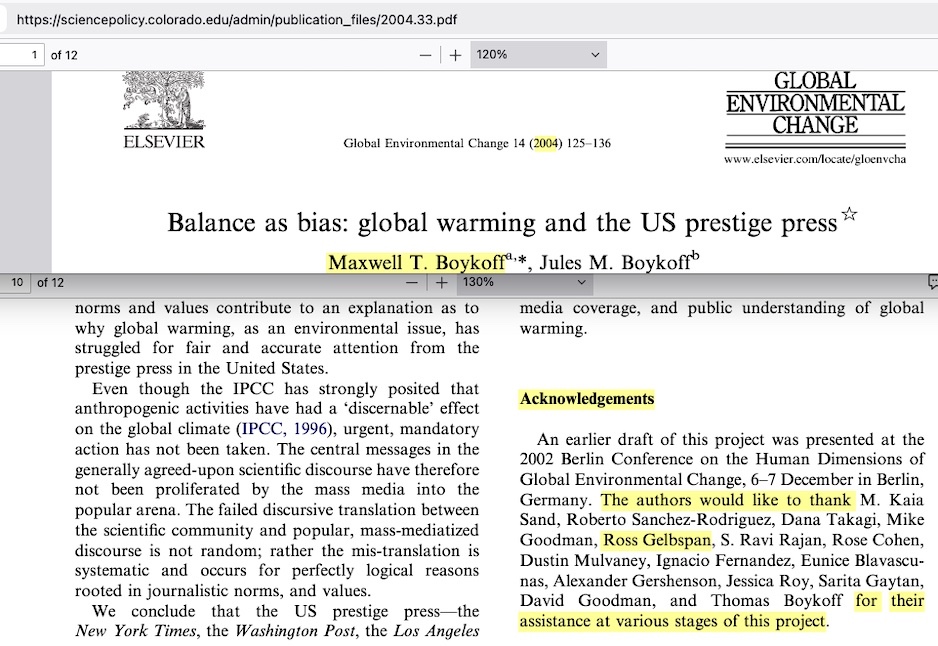
Task: Click the highlighted Acknowledgements heading
Action: pyautogui.click(x=587, y=399)
